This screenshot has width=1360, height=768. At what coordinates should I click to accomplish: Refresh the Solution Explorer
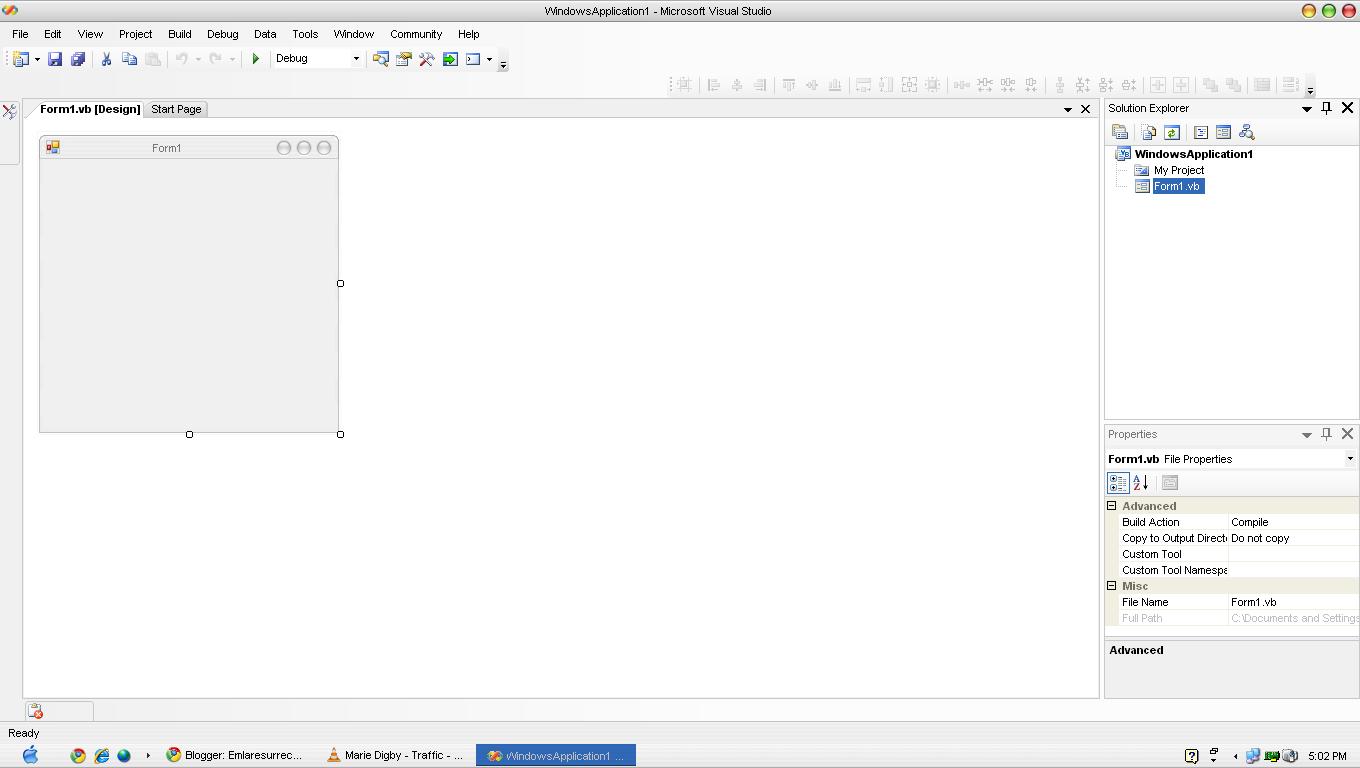pos(1172,132)
